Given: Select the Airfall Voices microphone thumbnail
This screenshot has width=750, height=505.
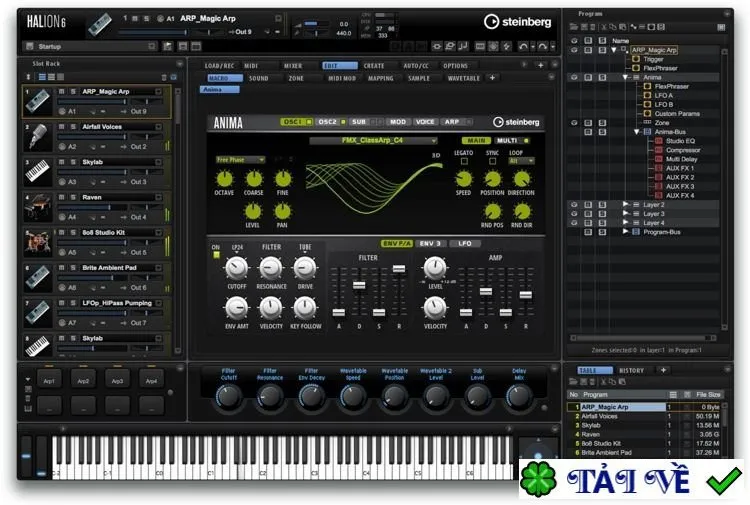Looking at the screenshot, I should coord(38,137).
